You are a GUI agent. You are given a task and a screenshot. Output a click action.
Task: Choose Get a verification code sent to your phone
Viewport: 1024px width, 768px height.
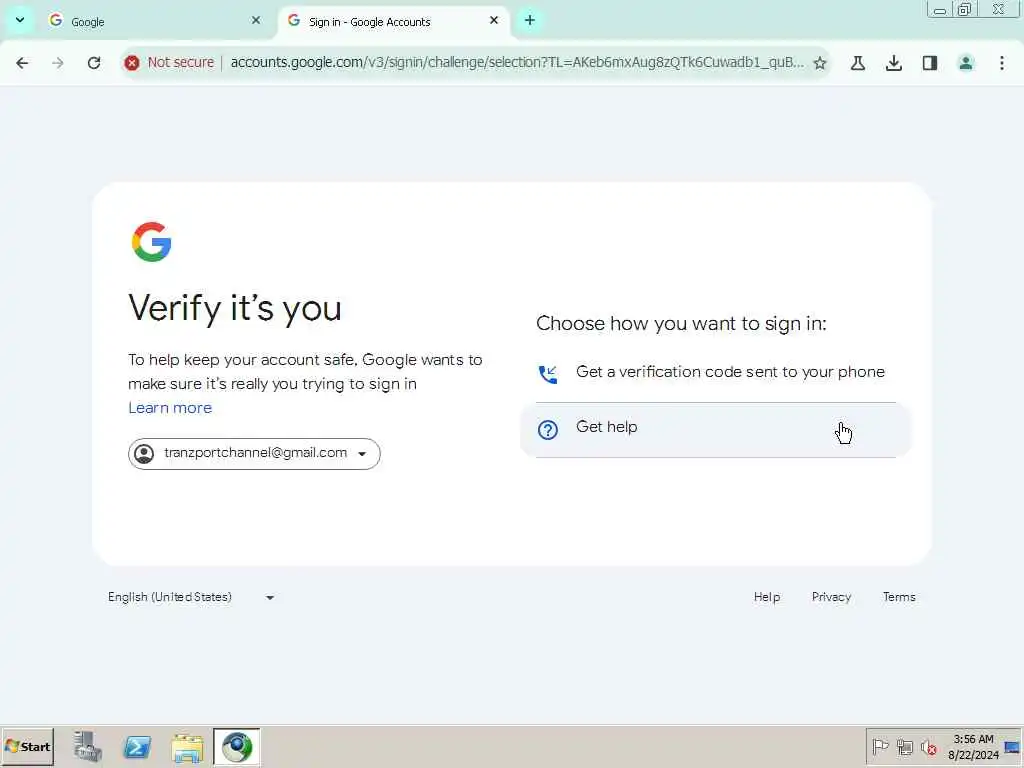coord(716,374)
